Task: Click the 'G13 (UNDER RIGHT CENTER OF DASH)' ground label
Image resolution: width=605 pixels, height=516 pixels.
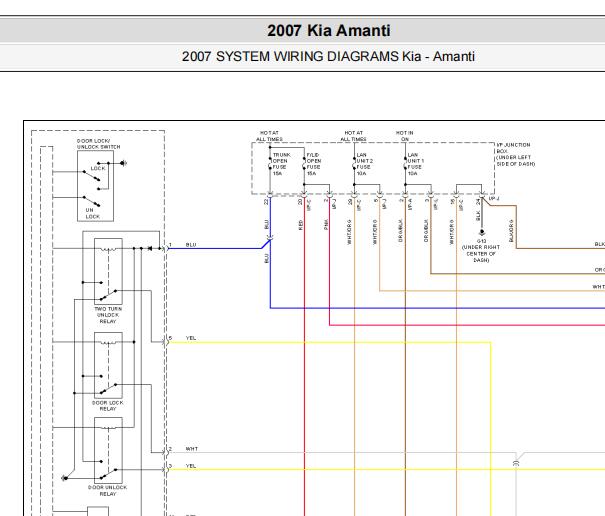Action: coord(481,250)
